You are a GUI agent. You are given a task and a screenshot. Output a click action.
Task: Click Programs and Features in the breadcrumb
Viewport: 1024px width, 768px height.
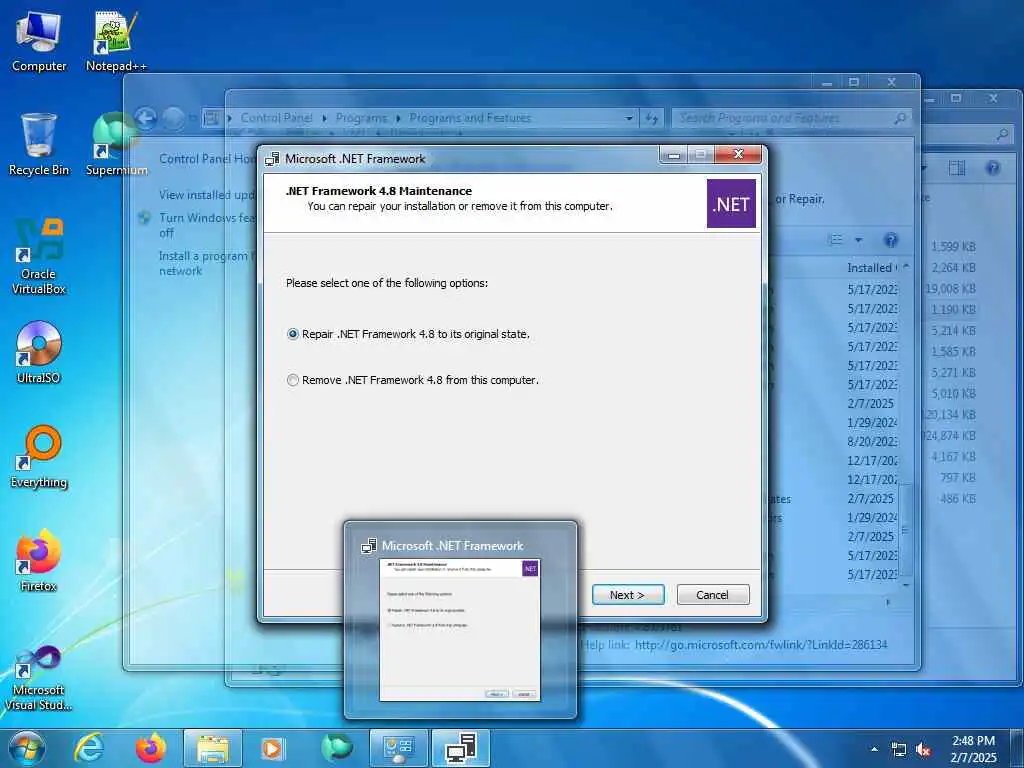tap(470, 118)
